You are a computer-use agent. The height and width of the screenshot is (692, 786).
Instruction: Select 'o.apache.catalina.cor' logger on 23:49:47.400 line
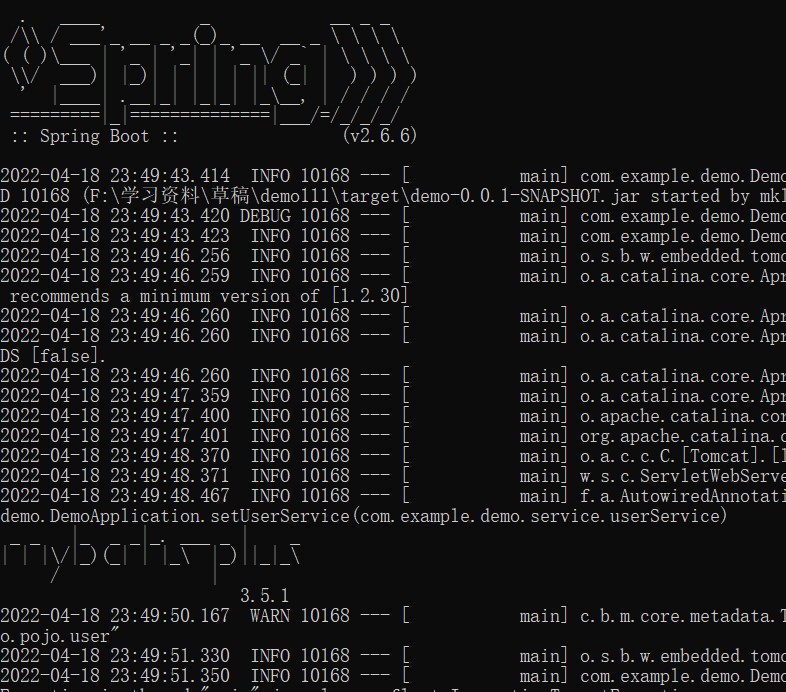pyautogui.click(x=683, y=416)
